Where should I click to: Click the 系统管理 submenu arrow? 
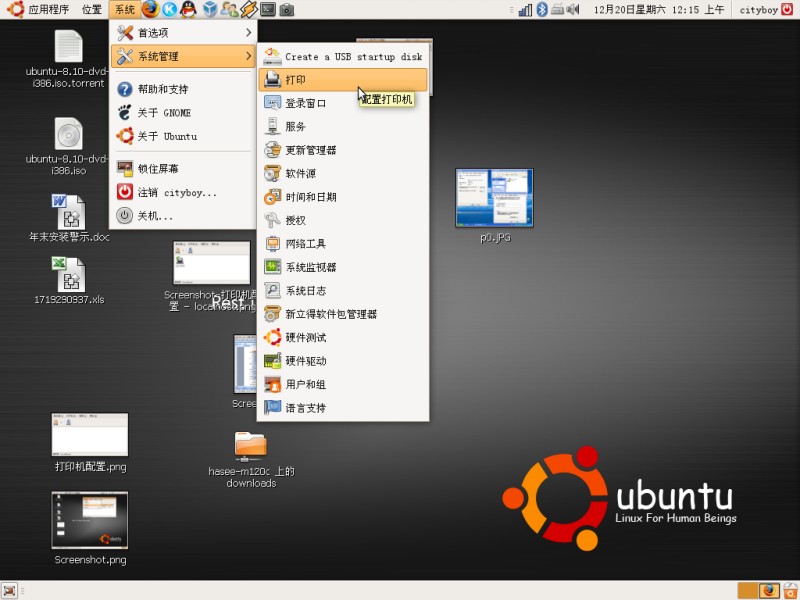pyautogui.click(x=248, y=56)
